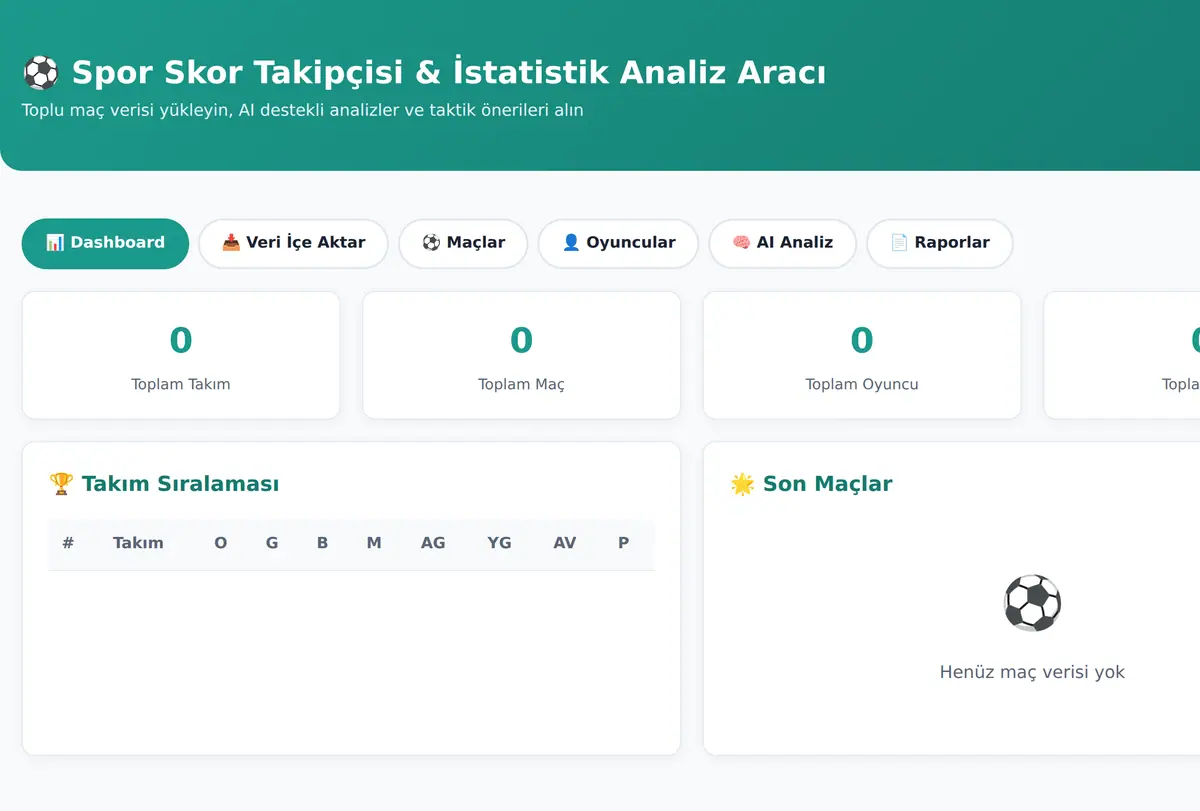This screenshot has height=811, width=1200.
Task: Click the YG column header
Action: coord(499,543)
